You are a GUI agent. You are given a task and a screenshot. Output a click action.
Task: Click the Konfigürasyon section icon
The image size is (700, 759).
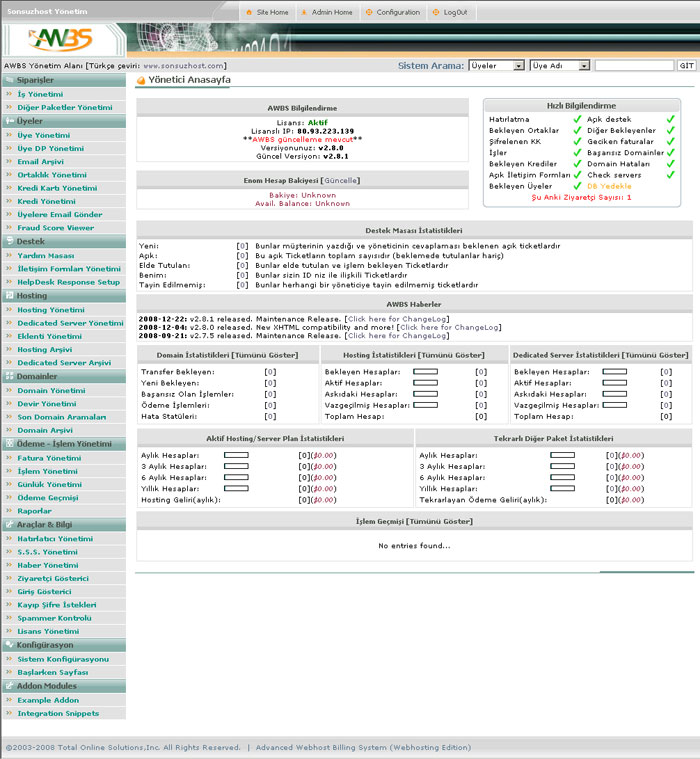pos(9,645)
